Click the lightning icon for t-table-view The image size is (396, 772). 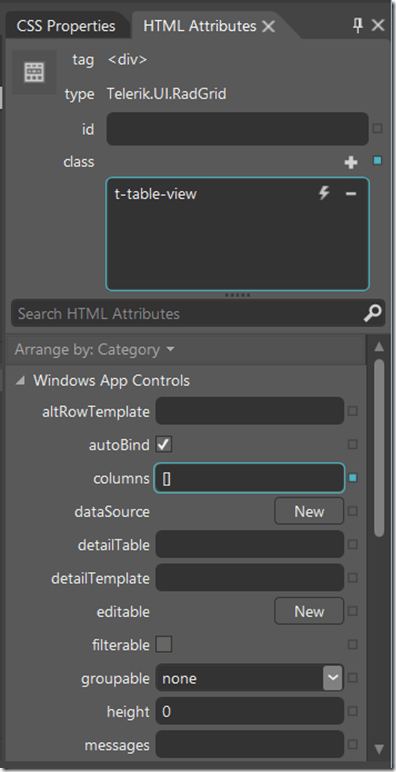(x=324, y=193)
